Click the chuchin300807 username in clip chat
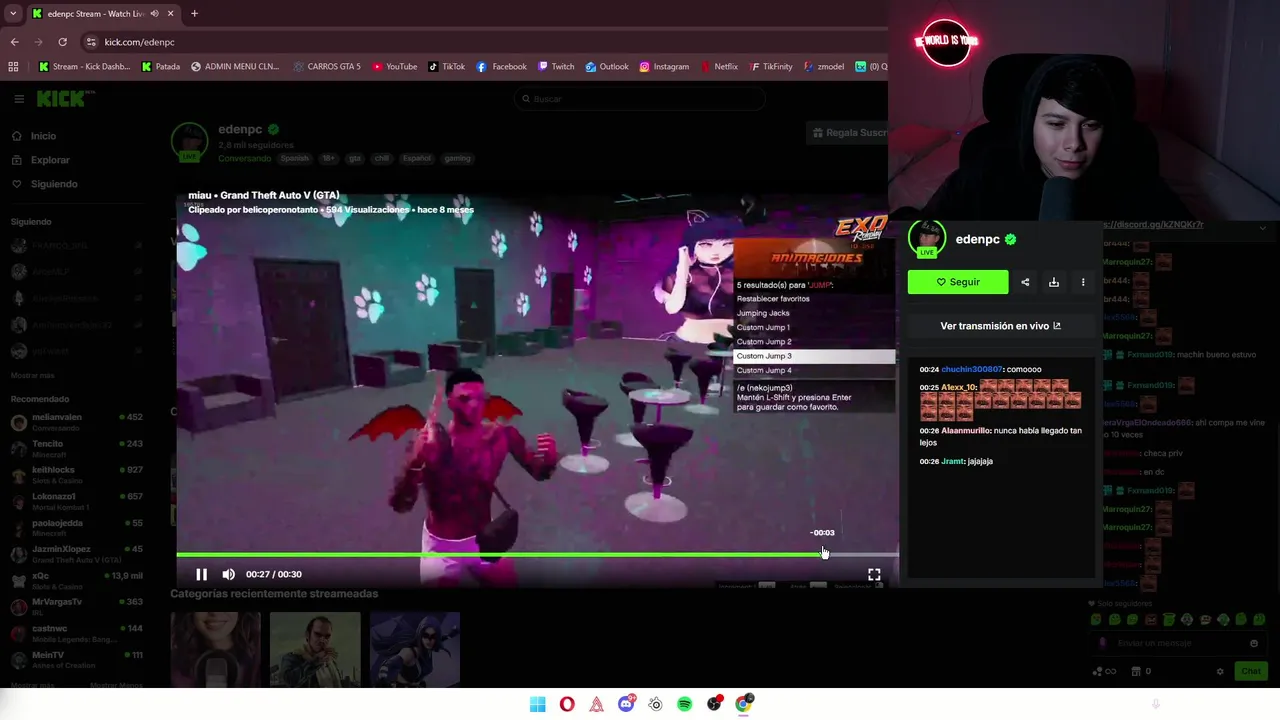1280x720 pixels. (971, 369)
